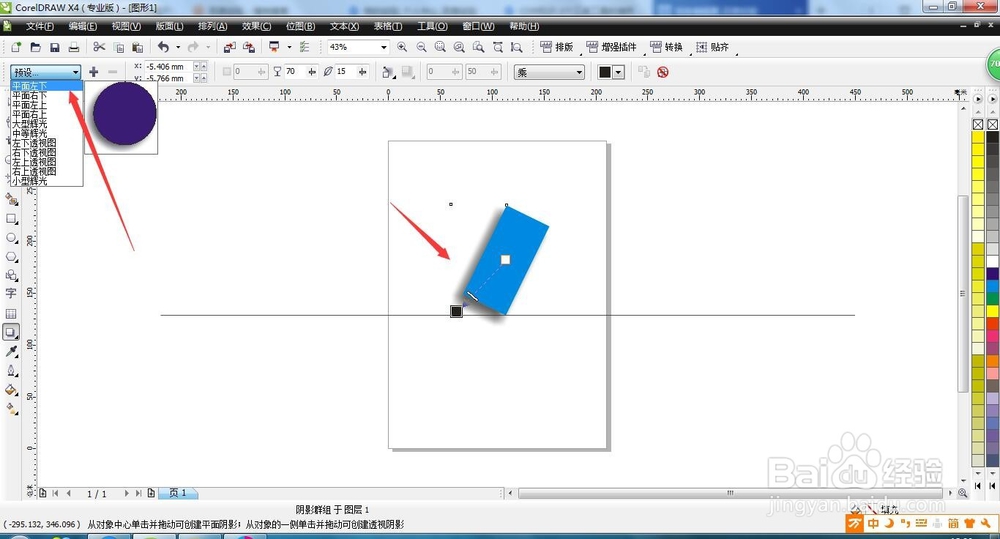This screenshot has height=539, width=1000.
Task: Choose the 平面左下 preset
Action: 47,85
